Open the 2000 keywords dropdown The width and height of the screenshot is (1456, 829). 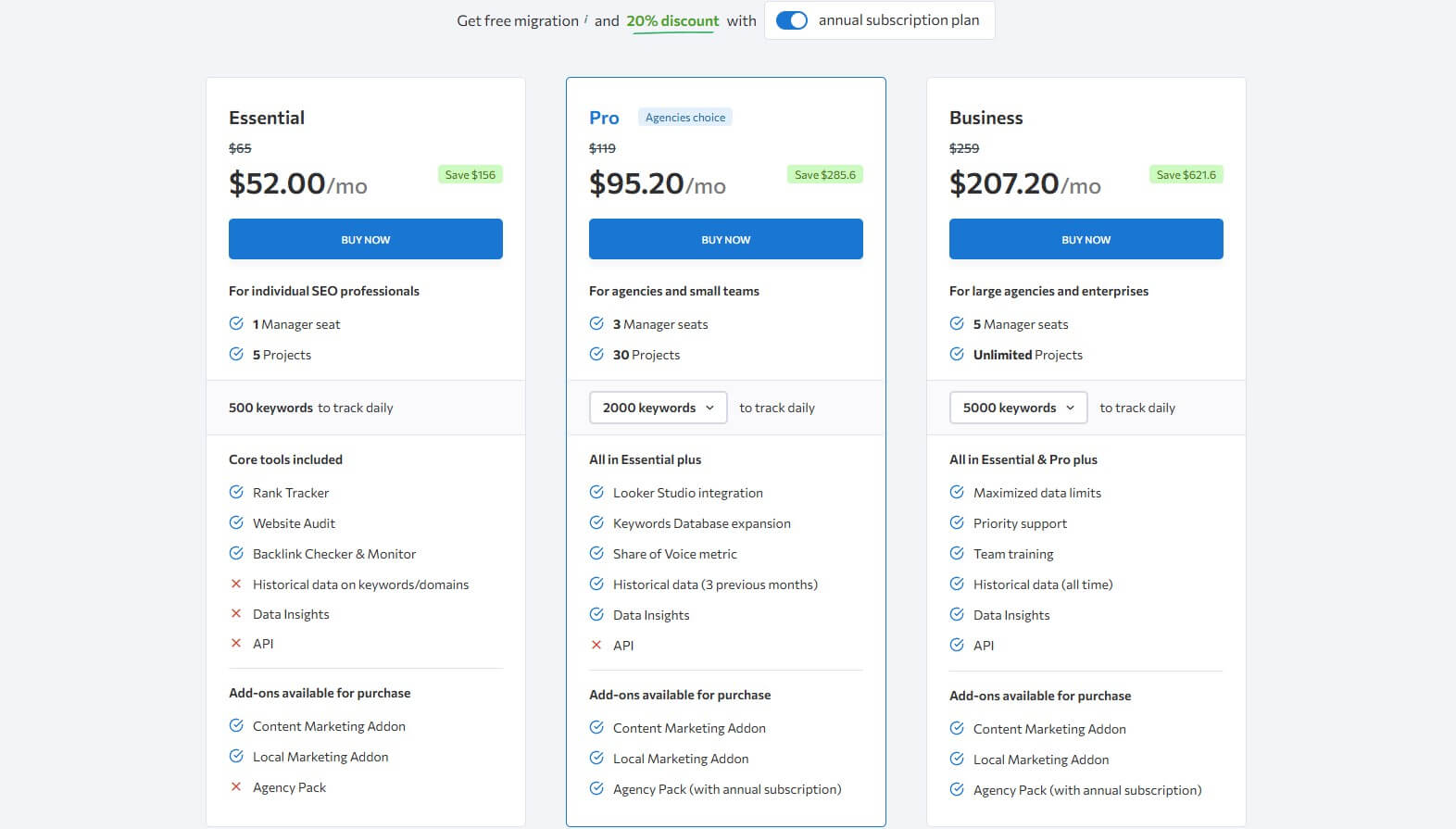[x=658, y=408]
